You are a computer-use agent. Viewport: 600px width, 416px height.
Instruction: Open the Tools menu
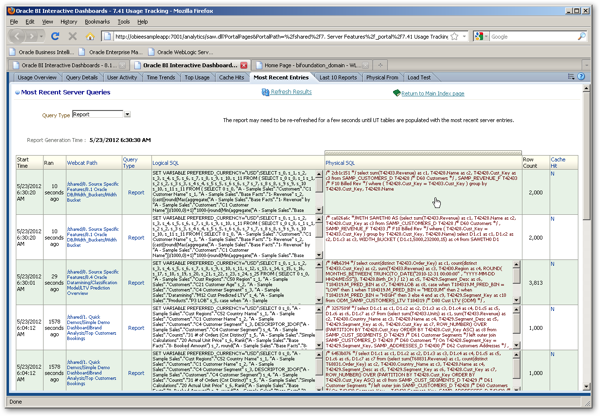click(x=124, y=22)
